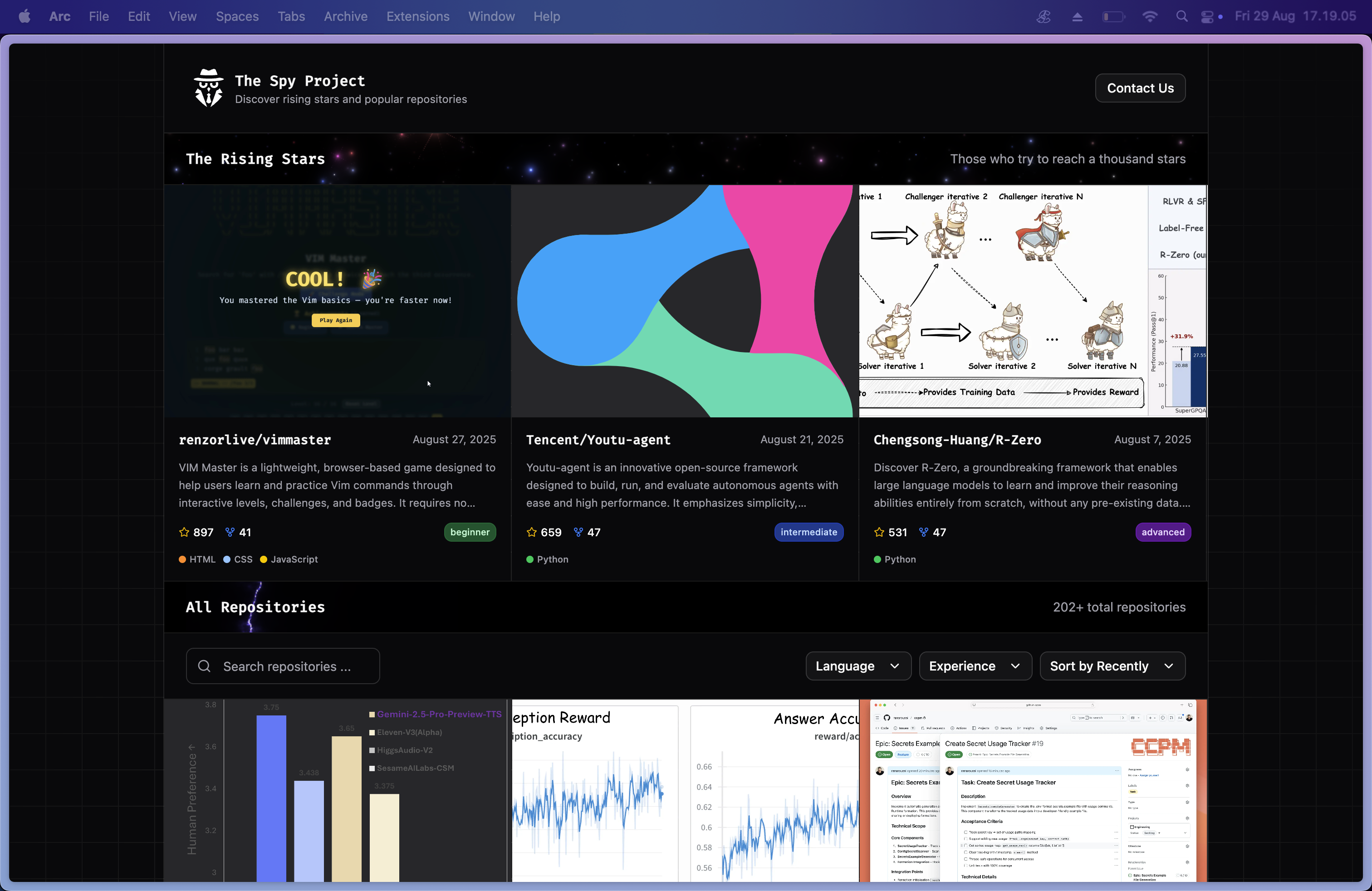Click the date August 21, 2025
1372x891 pixels.
[x=802, y=439]
